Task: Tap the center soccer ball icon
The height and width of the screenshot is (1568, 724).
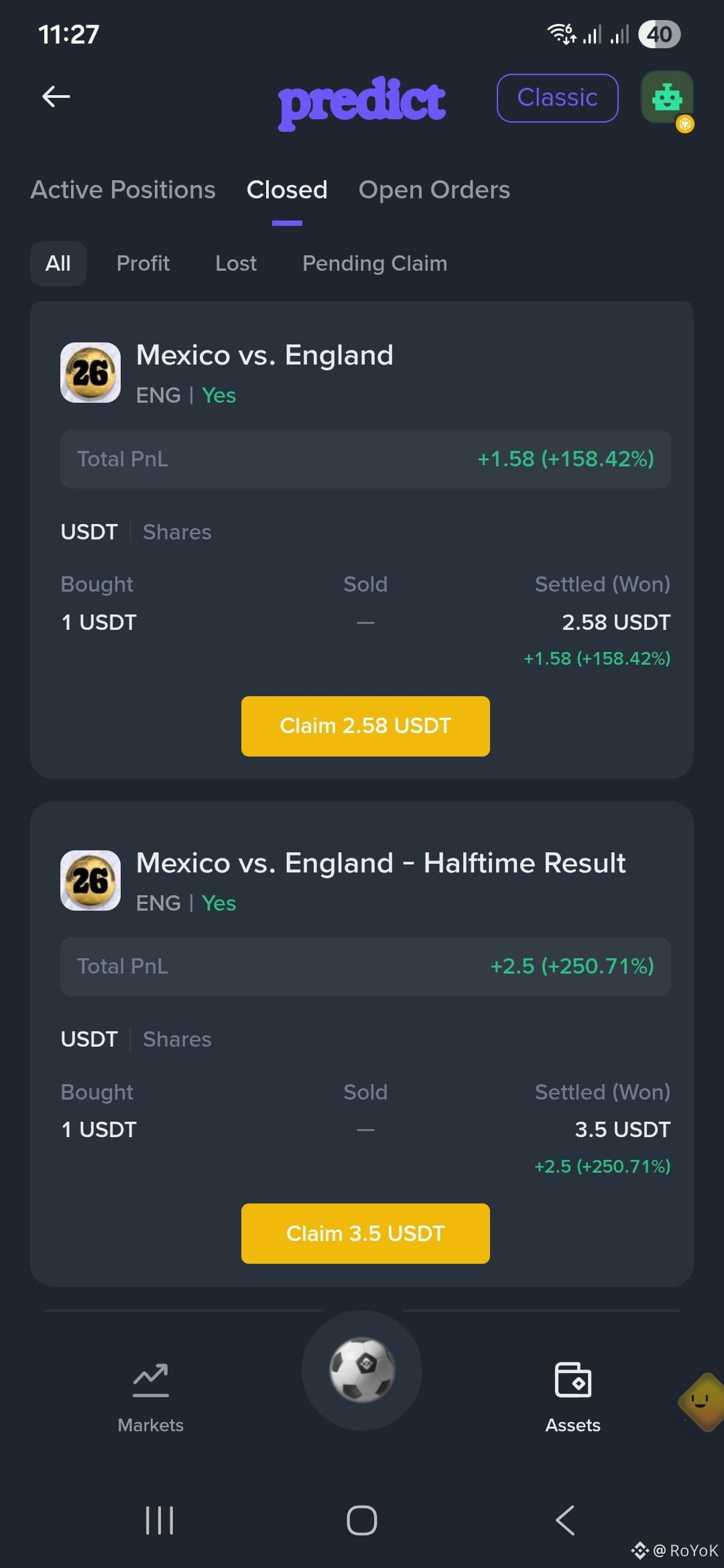Action: point(362,1370)
